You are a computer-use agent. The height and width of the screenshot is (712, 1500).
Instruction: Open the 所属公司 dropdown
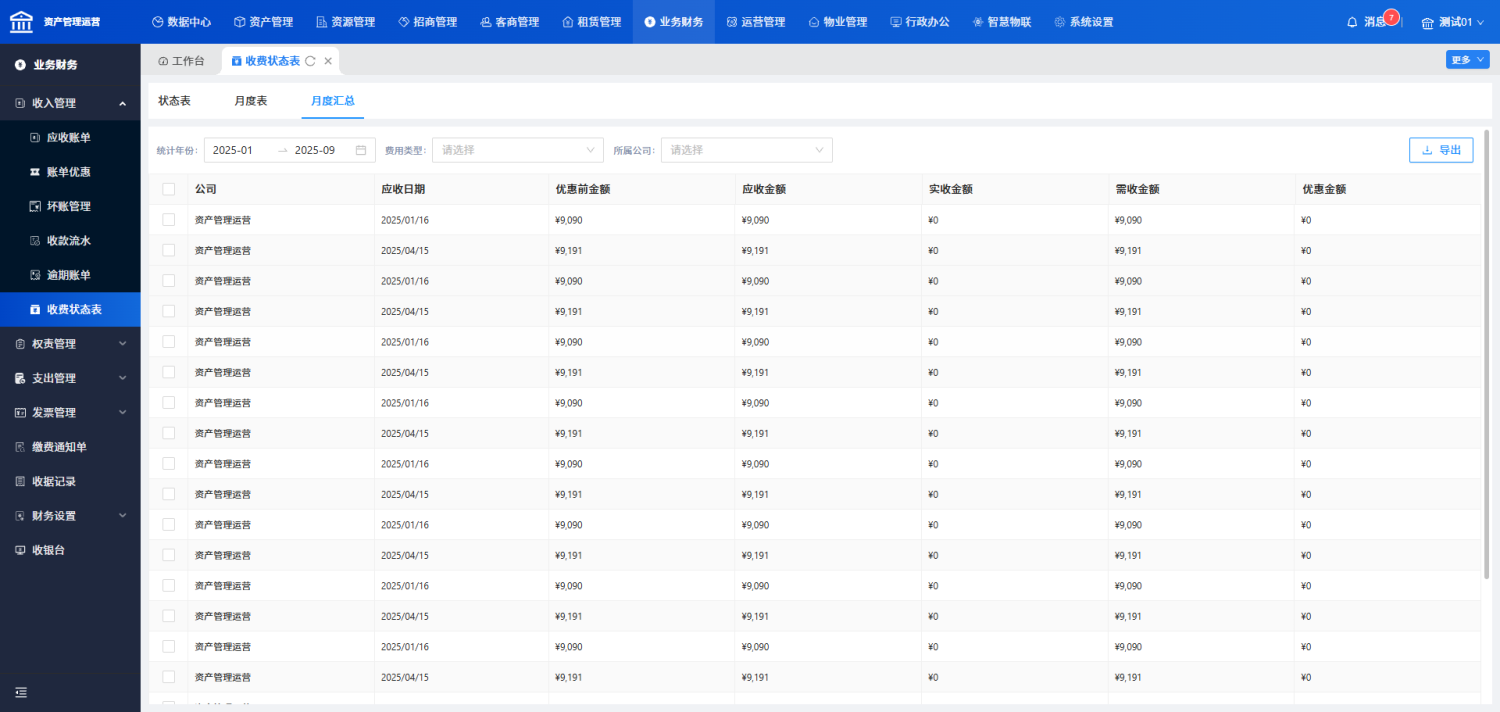746,150
